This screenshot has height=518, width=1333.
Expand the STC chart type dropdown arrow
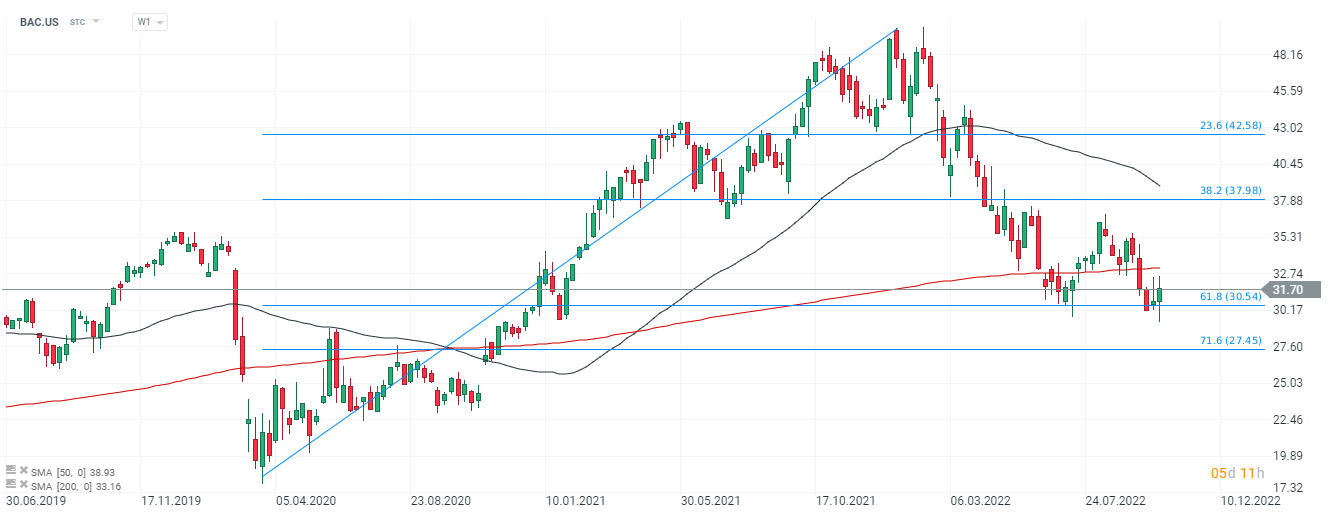click(x=96, y=21)
